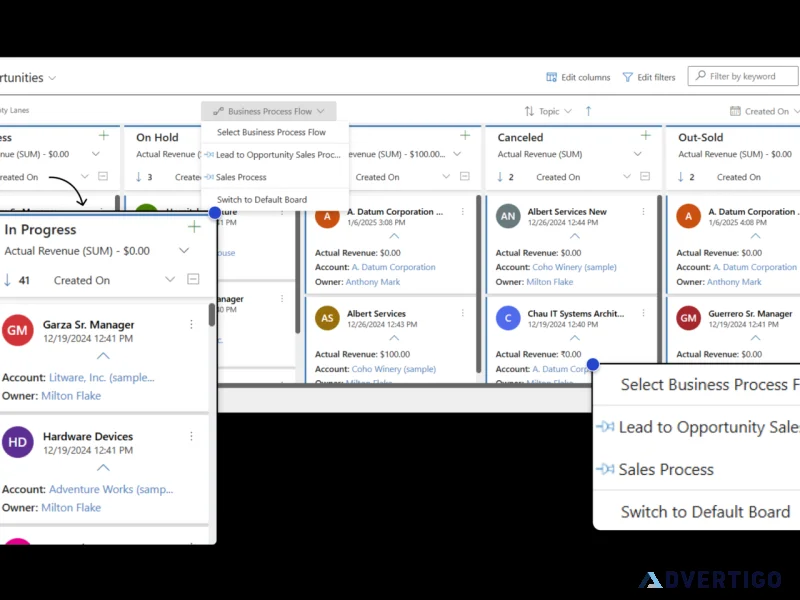Click sort arrow next to 41 in In Progress
800x600 pixels.
point(7,280)
